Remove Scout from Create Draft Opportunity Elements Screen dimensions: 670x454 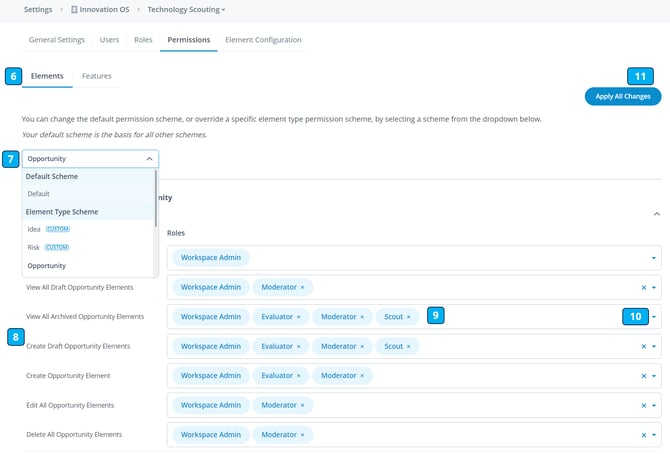click(x=408, y=346)
